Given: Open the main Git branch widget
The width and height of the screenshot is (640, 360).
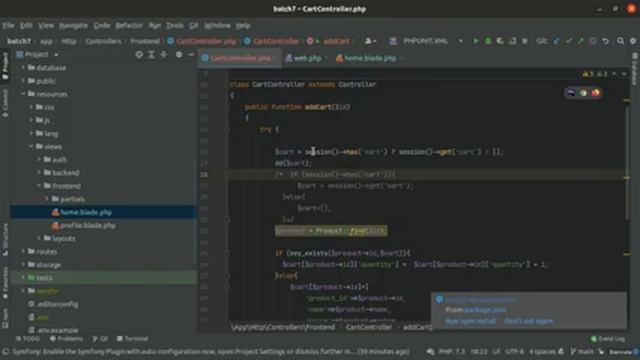Looking at the screenshot, I should (582, 351).
